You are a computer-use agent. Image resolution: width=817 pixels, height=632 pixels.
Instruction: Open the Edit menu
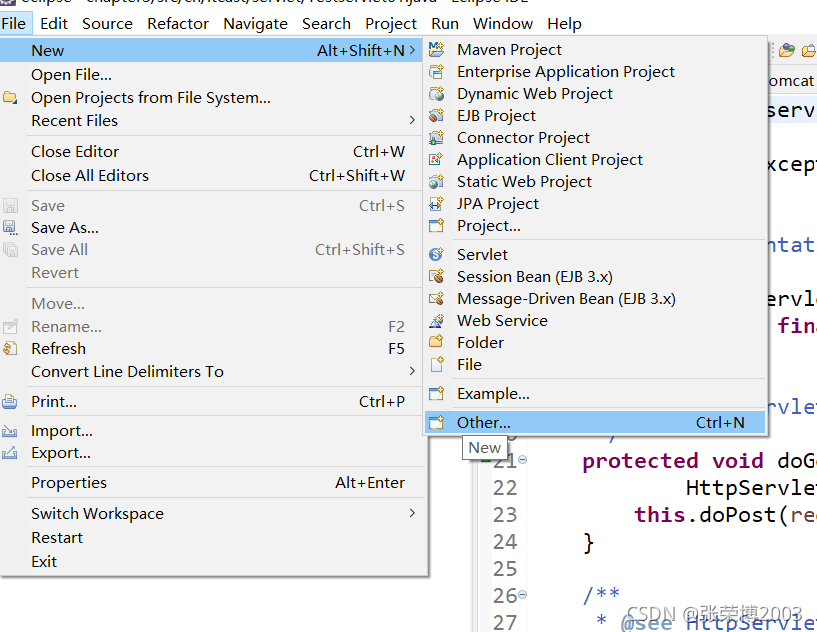pyautogui.click(x=54, y=23)
